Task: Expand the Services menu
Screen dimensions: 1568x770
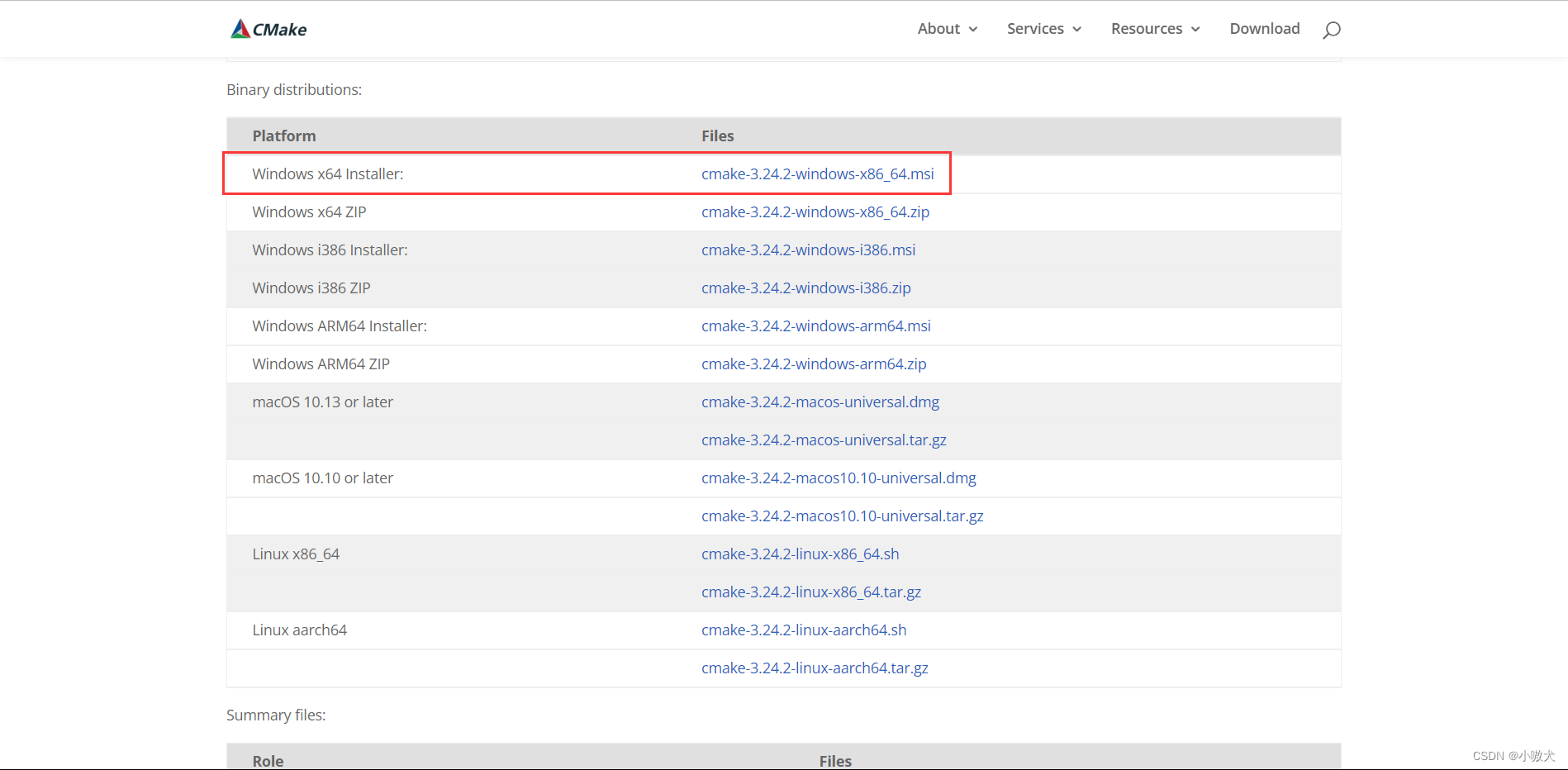Action: (x=1044, y=29)
